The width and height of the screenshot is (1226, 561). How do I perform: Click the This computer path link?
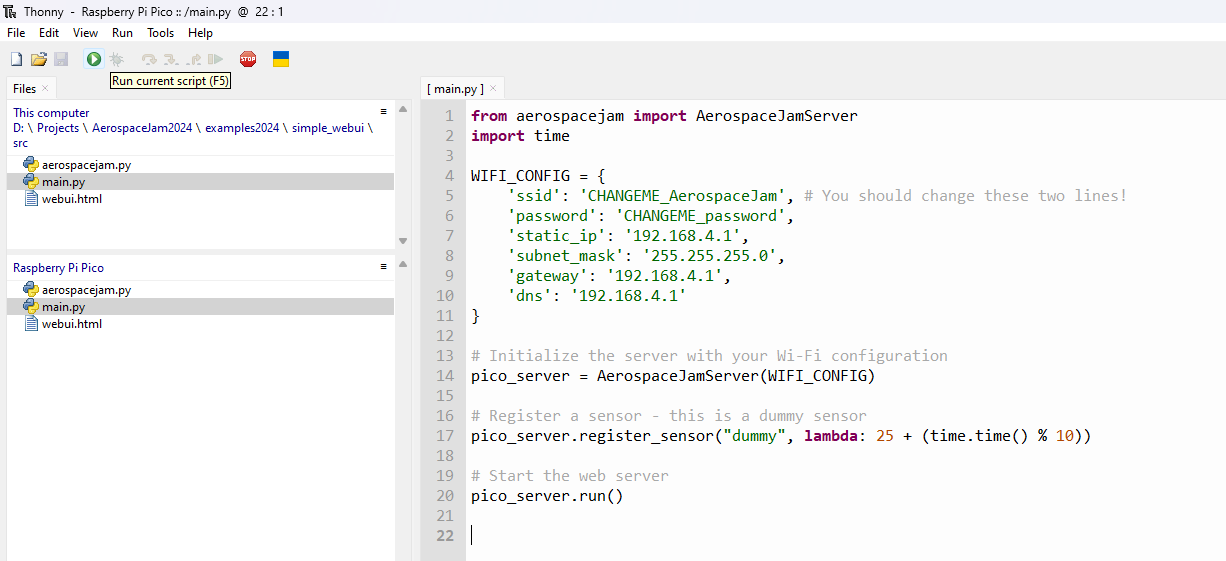(x=192, y=128)
